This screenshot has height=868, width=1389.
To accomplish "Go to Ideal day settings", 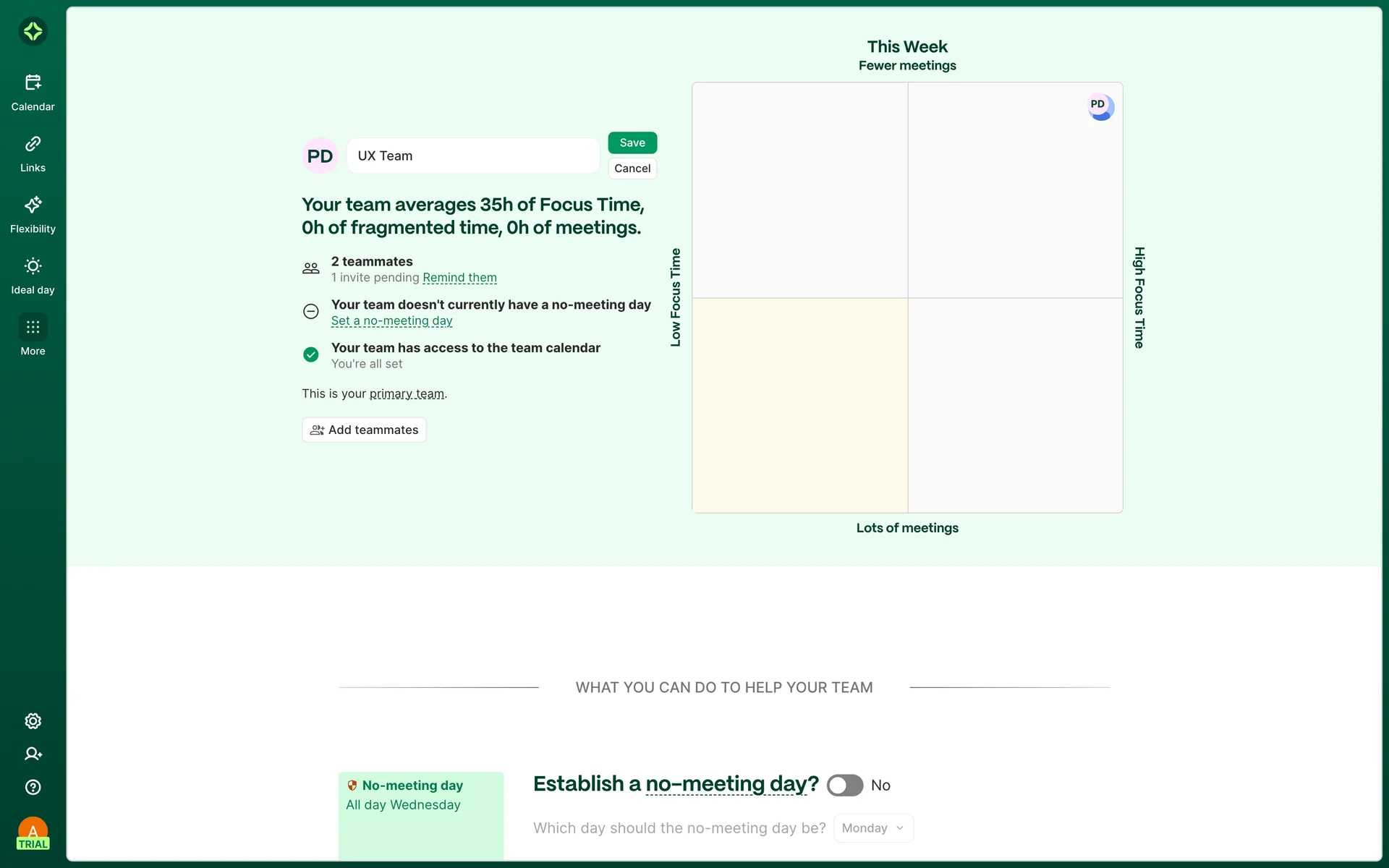I will point(33,276).
